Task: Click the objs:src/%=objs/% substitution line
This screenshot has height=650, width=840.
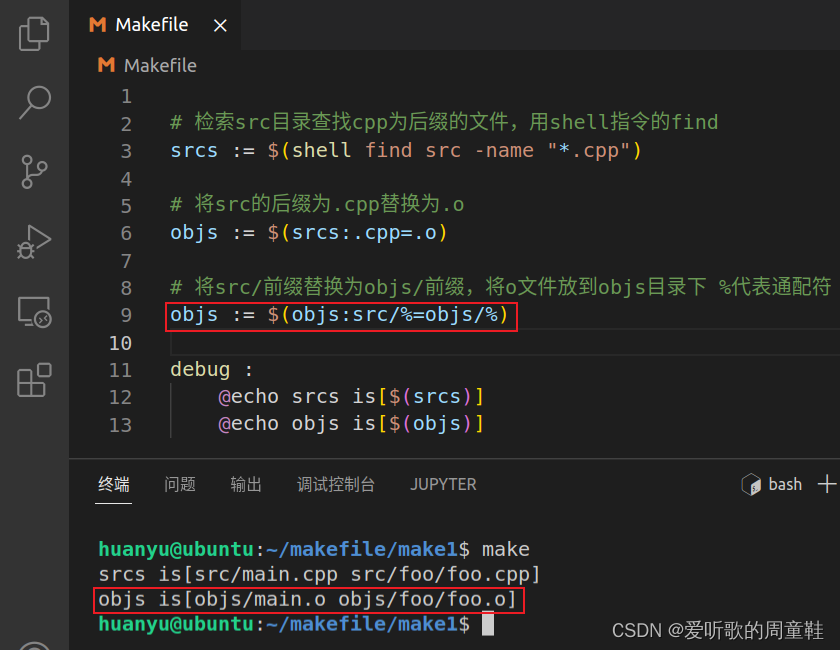Action: click(x=339, y=315)
